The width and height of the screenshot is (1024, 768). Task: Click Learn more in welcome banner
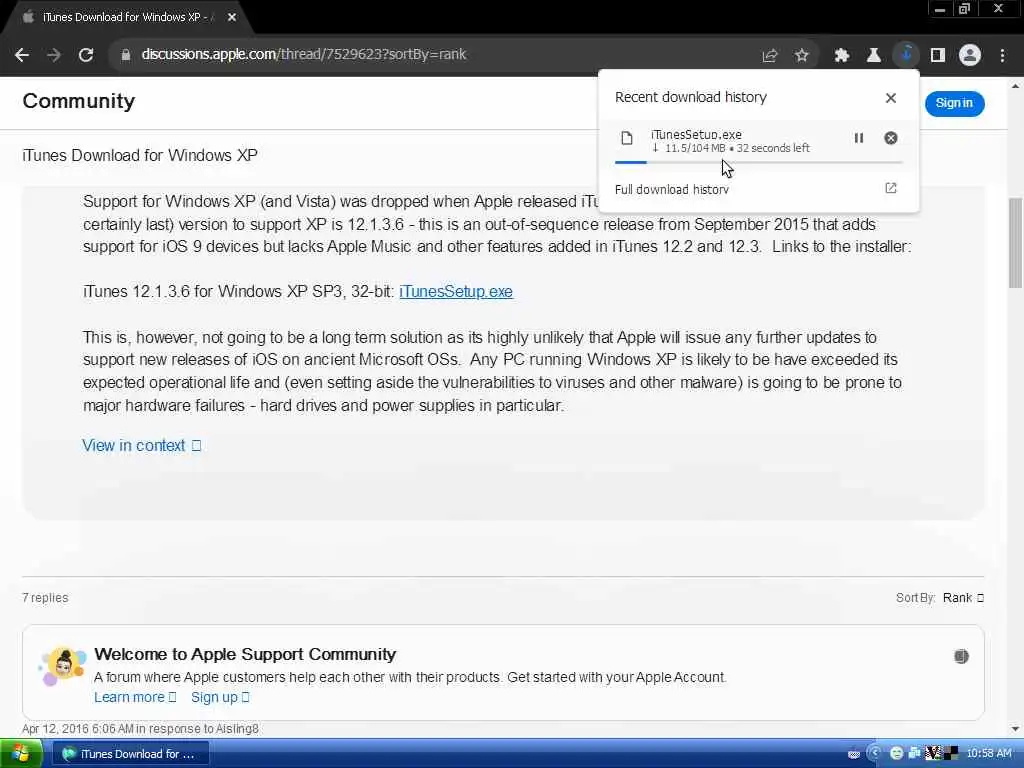tap(135, 697)
